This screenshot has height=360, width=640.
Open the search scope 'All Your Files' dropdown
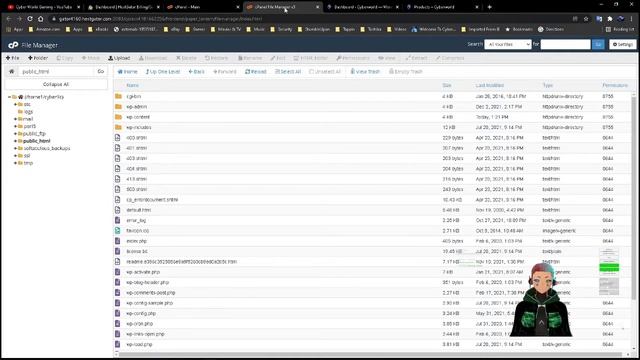(x=508, y=44)
